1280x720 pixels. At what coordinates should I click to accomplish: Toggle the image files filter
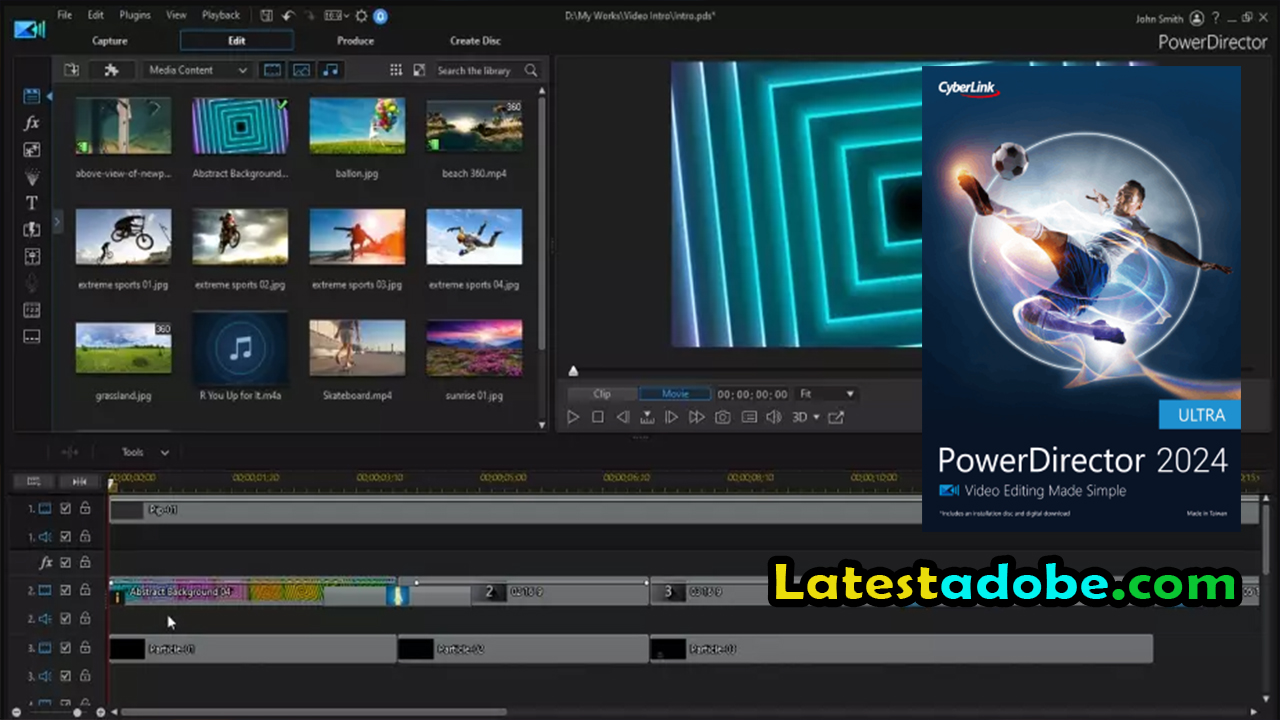pyautogui.click(x=301, y=70)
